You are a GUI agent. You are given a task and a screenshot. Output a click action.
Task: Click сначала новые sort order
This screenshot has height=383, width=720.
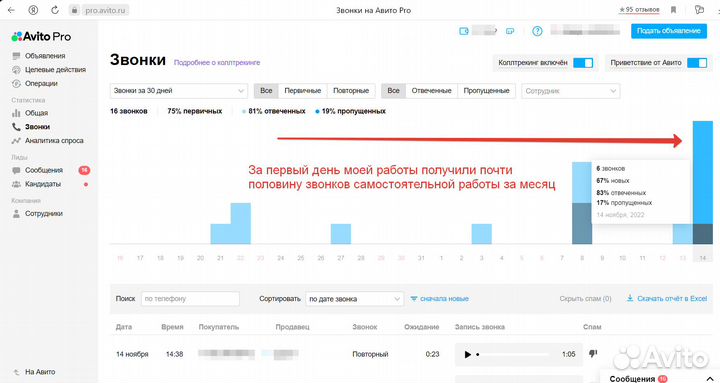tap(439, 299)
